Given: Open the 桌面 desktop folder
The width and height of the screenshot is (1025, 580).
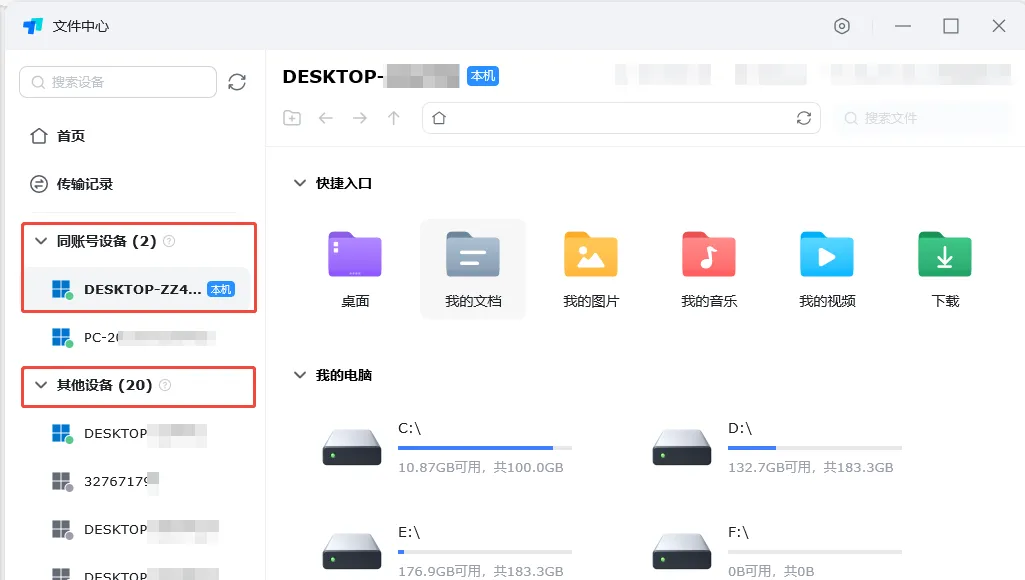Looking at the screenshot, I should click(355, 269).
